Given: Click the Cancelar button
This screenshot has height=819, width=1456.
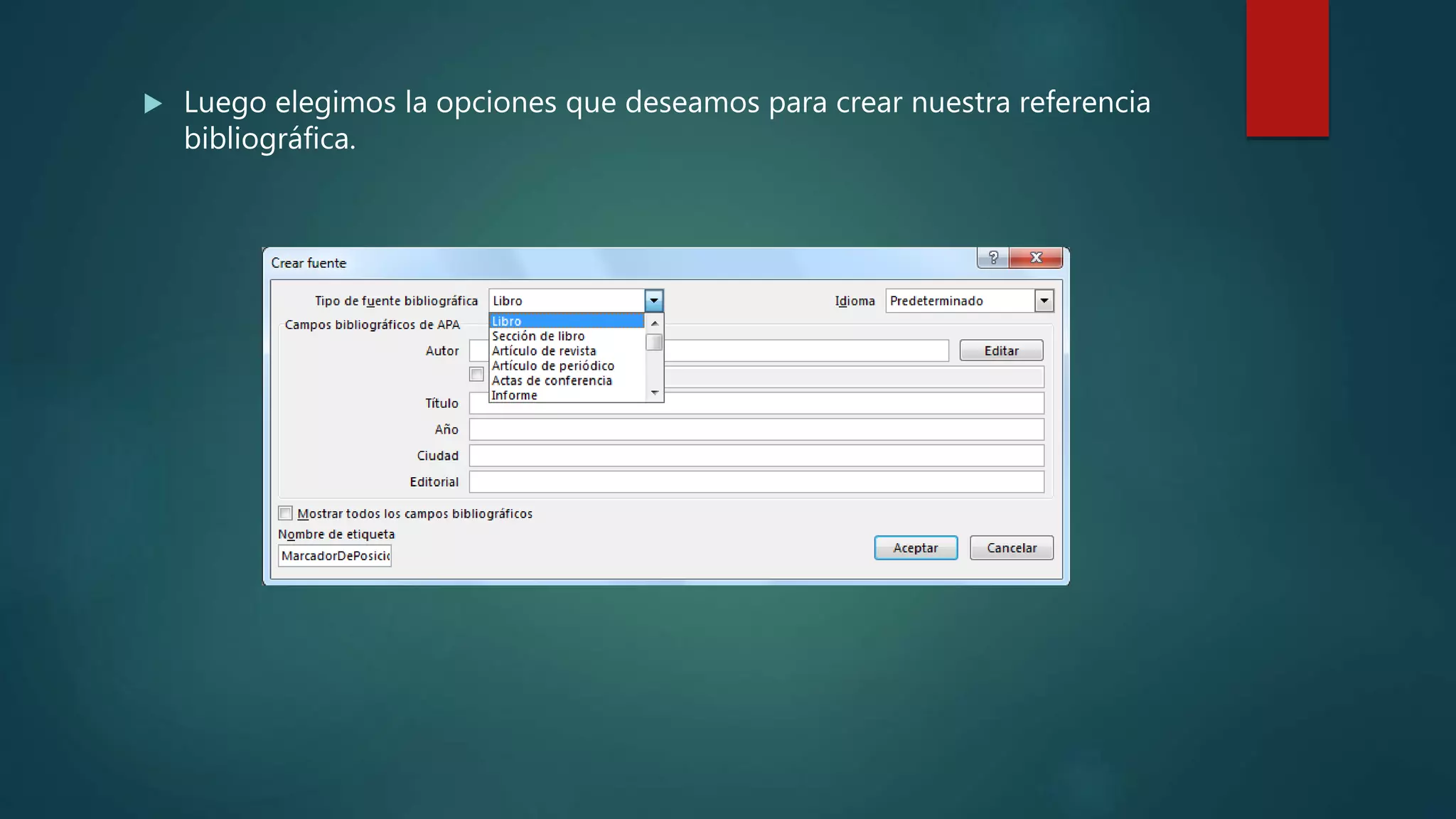Looking at the screenshot, I should coord(1011,548).
